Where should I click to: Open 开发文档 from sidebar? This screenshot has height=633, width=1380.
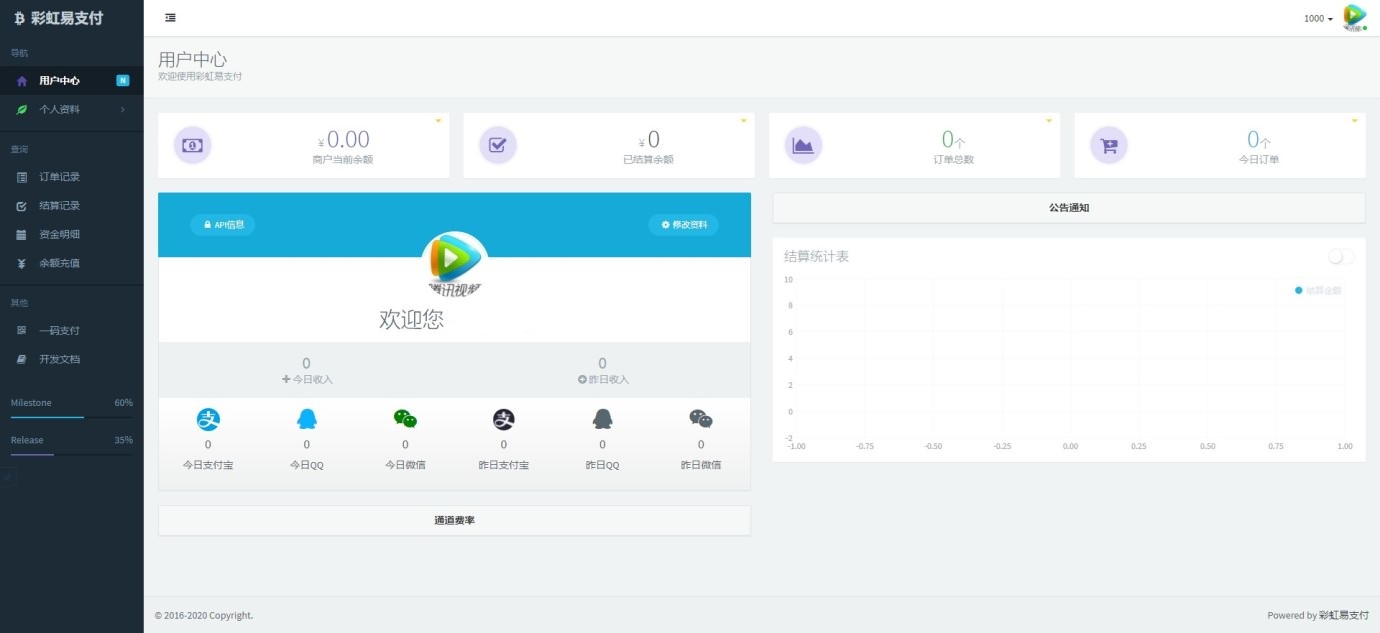(x=72, y=360)
